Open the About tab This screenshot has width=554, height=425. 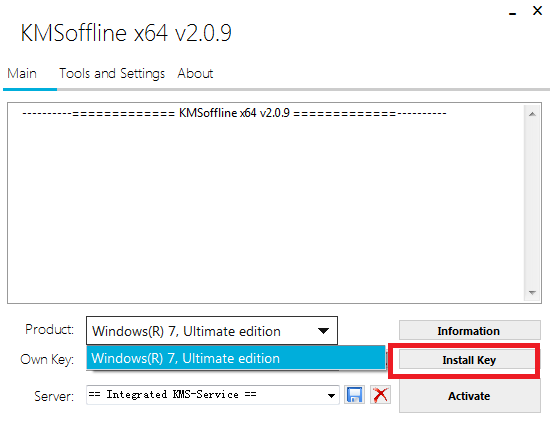tap(195, 73)
